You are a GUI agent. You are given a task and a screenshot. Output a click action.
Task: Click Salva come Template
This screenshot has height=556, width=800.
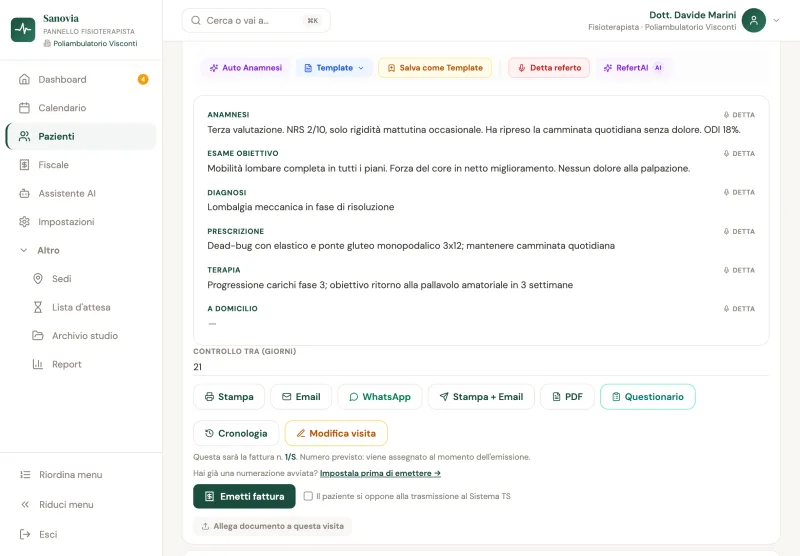point(435,68)
